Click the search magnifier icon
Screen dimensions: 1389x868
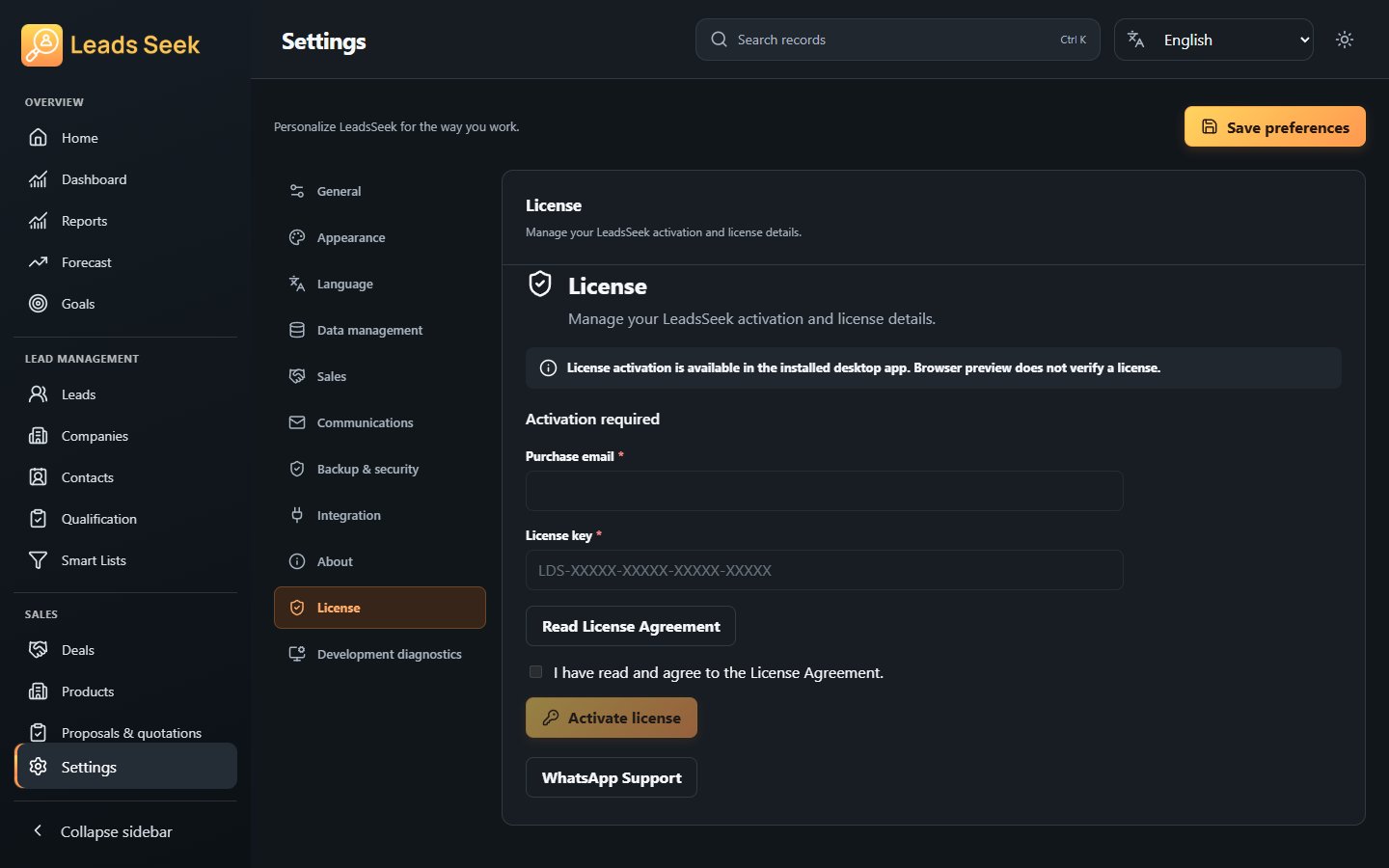[719, 40]
